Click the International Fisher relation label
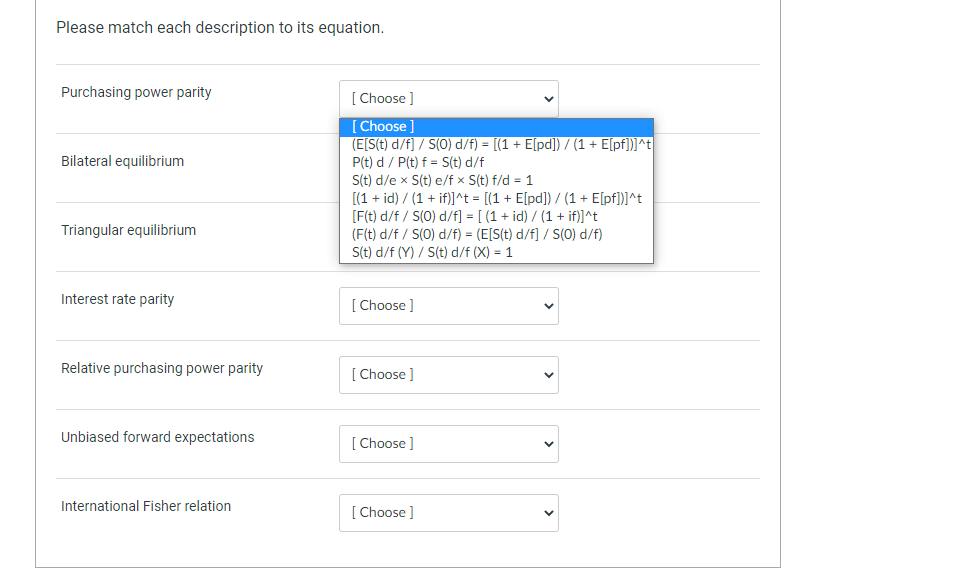The height and width of the screenshot is (580, 955). click(x=146, y=506)
